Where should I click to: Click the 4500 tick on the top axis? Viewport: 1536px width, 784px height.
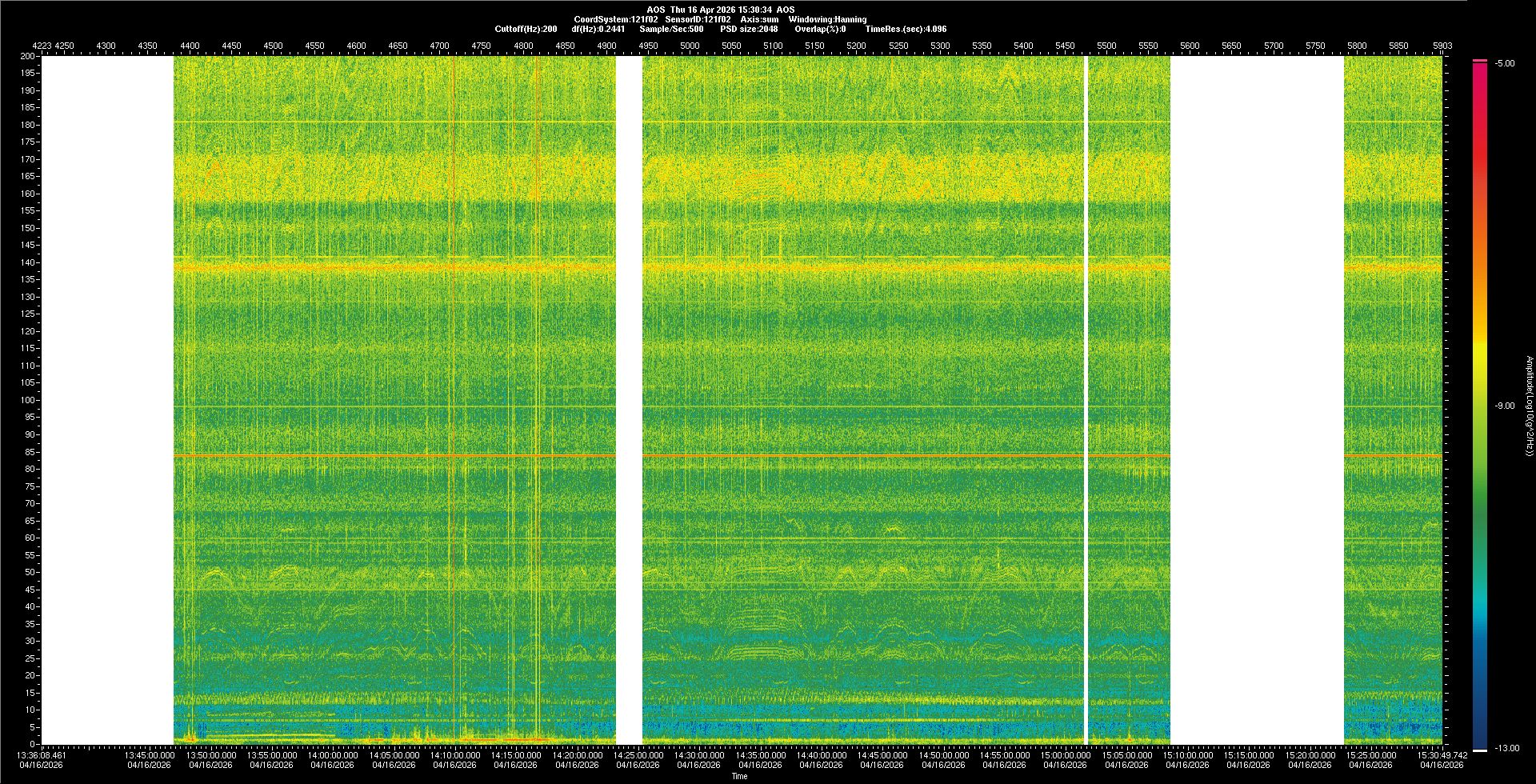(273, 46)
